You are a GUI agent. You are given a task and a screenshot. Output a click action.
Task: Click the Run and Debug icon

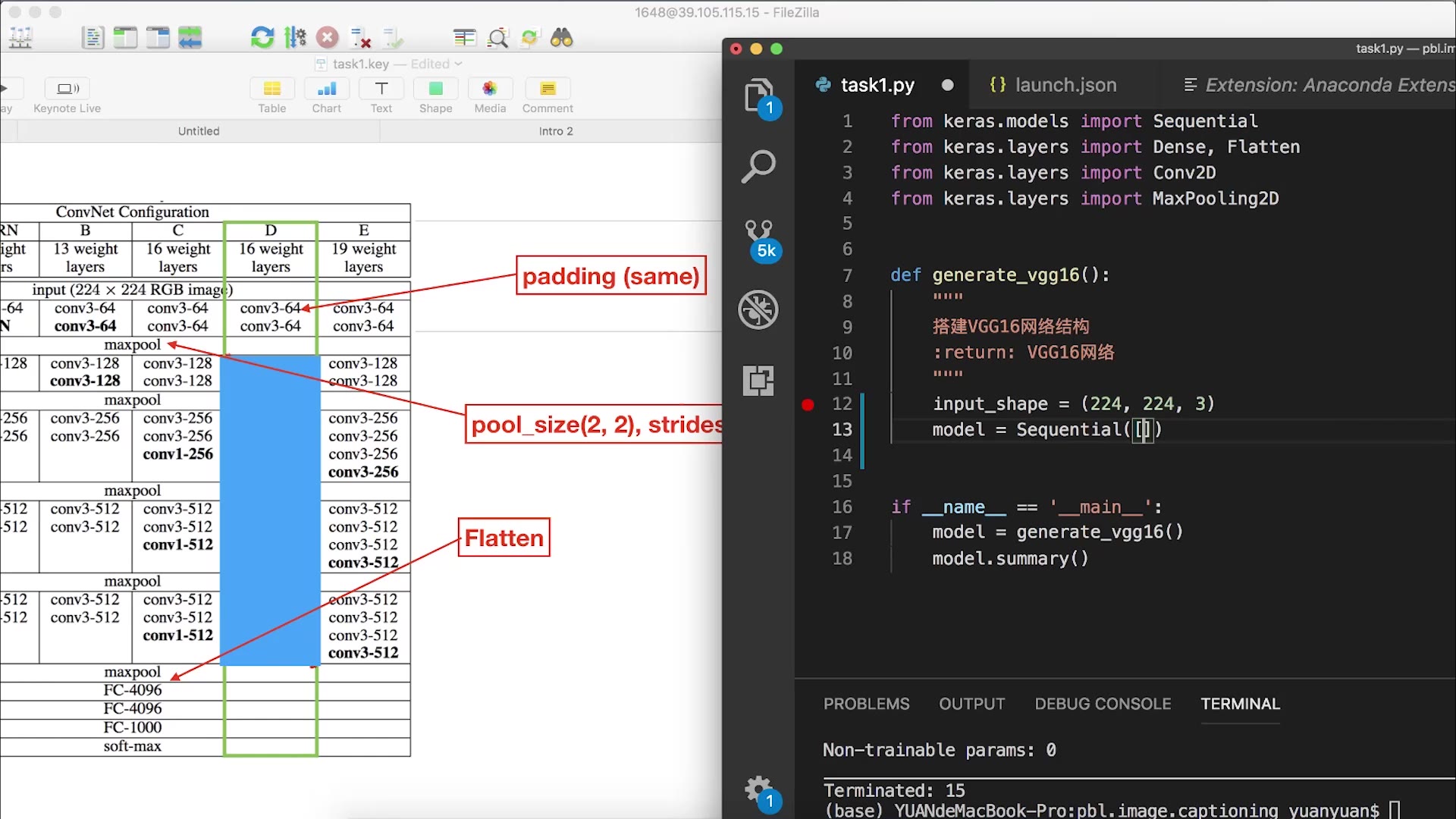click(x=758, y=310)
